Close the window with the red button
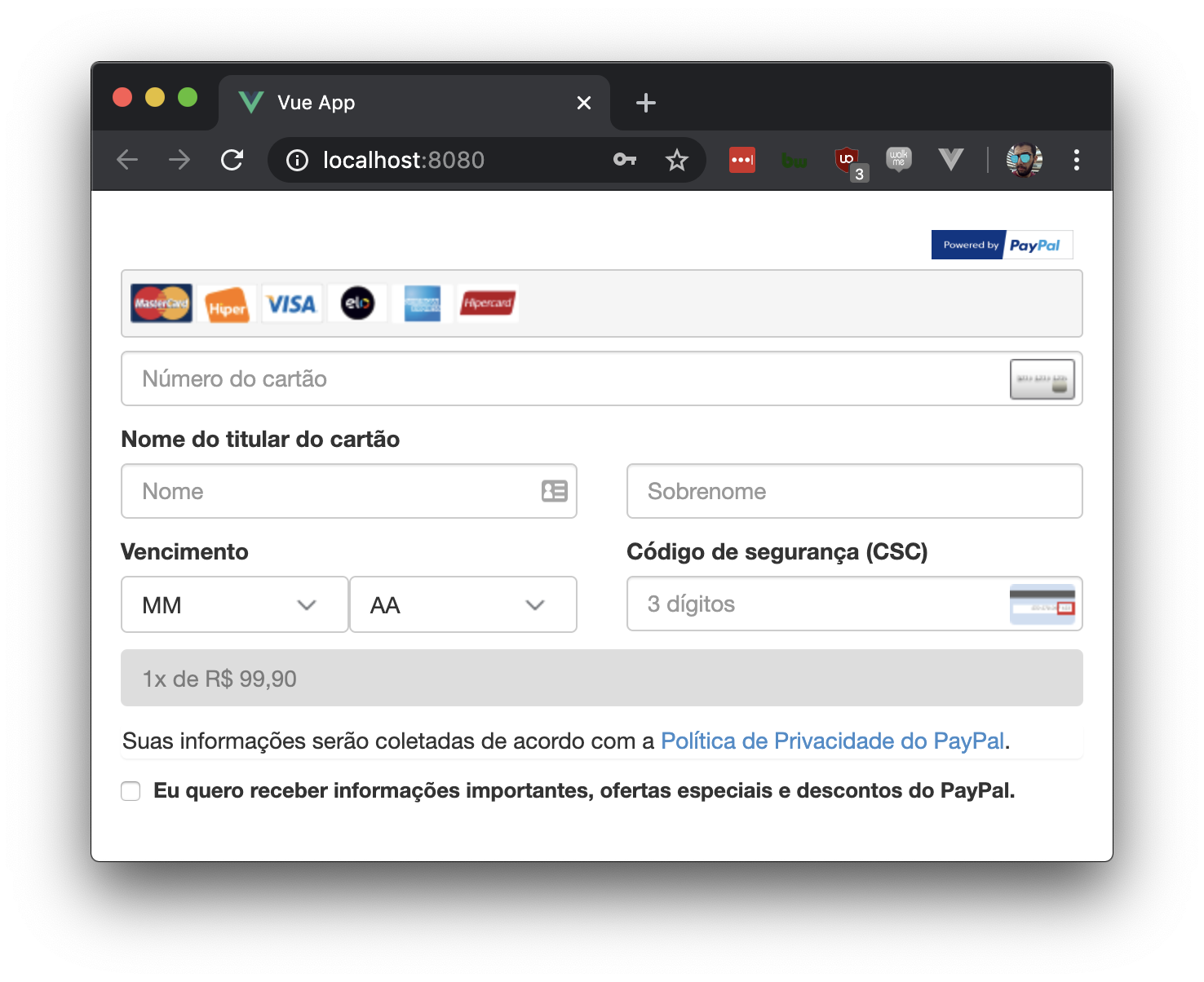The height and width of the screenshot is (982, 1204). (x=122, y=97)
